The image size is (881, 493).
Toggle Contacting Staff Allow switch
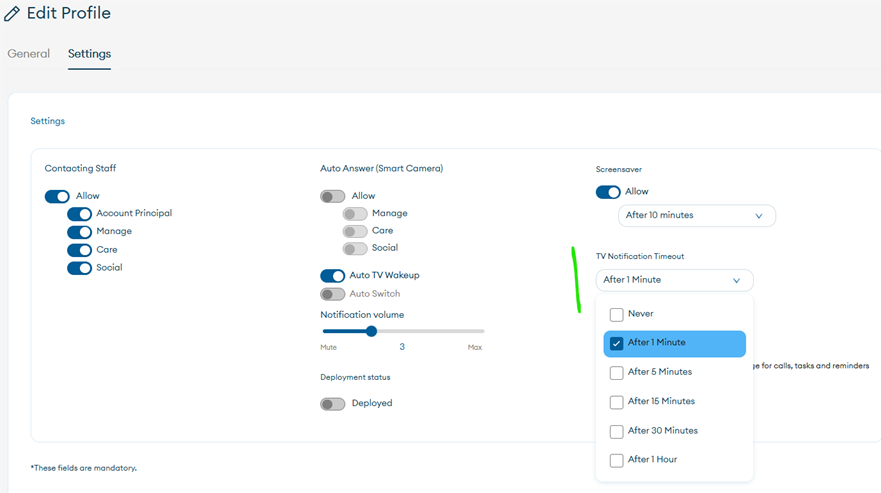pyautogui.click(x=57, y=196)
